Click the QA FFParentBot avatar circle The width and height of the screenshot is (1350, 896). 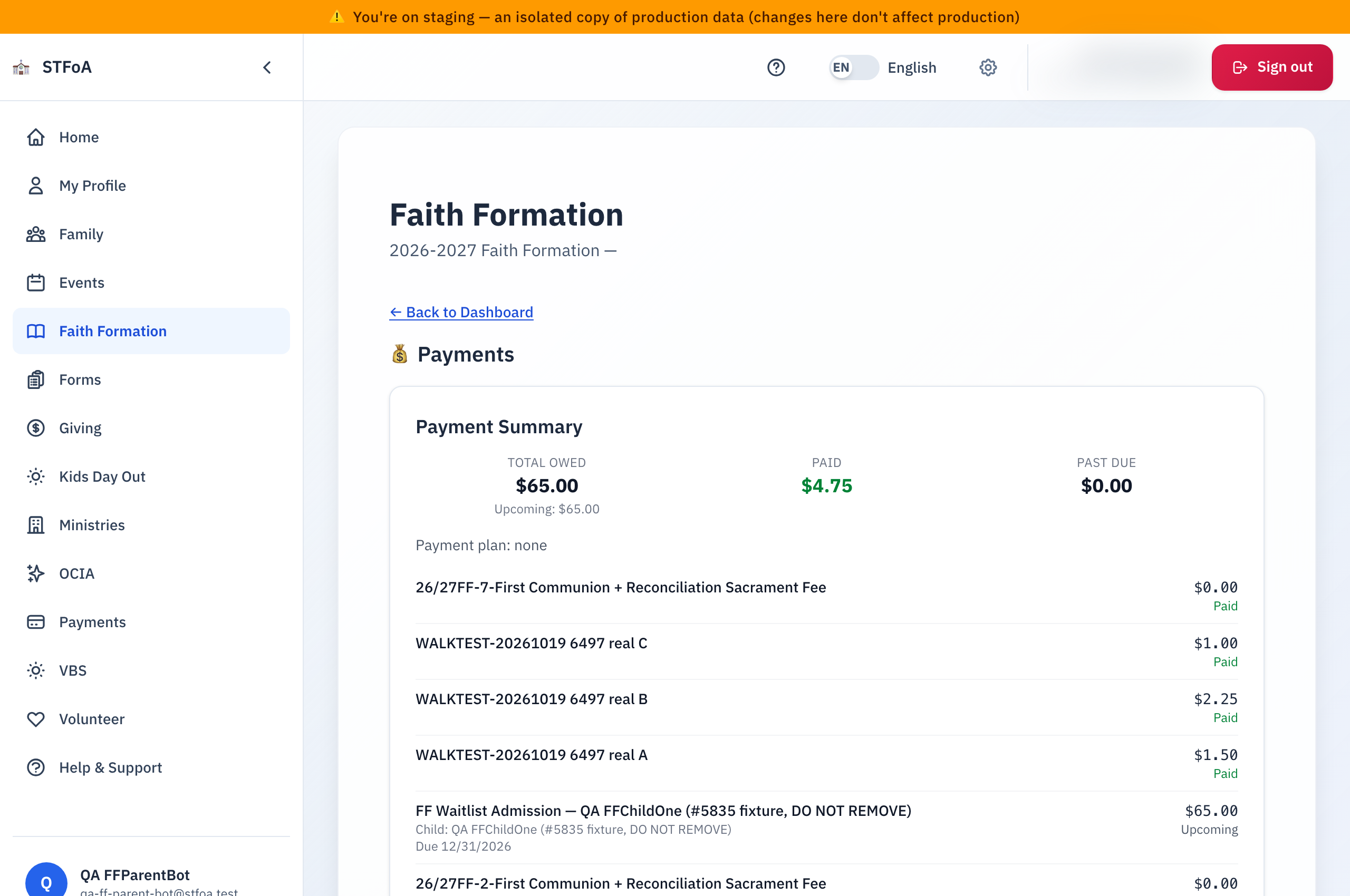[x=46, y=880]
